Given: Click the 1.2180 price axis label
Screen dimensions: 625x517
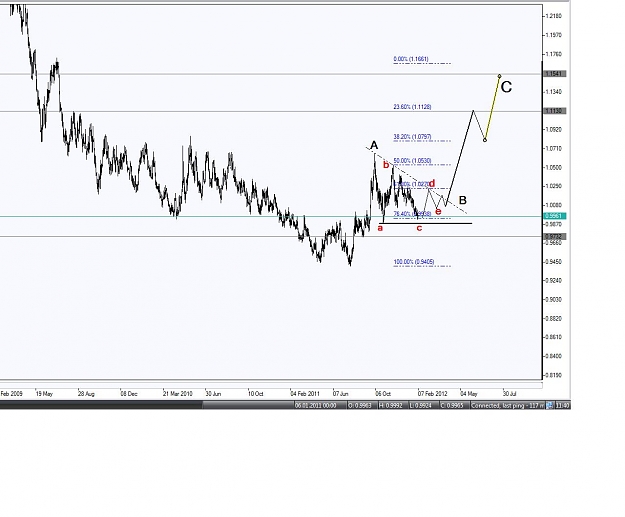Looking at the screenshot, I should 553,16.
